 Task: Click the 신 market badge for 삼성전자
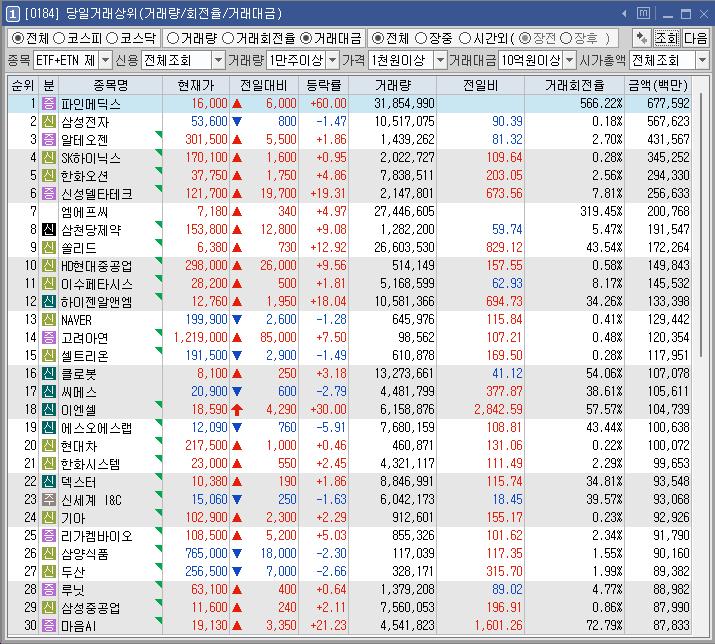[x=49, y=121]
